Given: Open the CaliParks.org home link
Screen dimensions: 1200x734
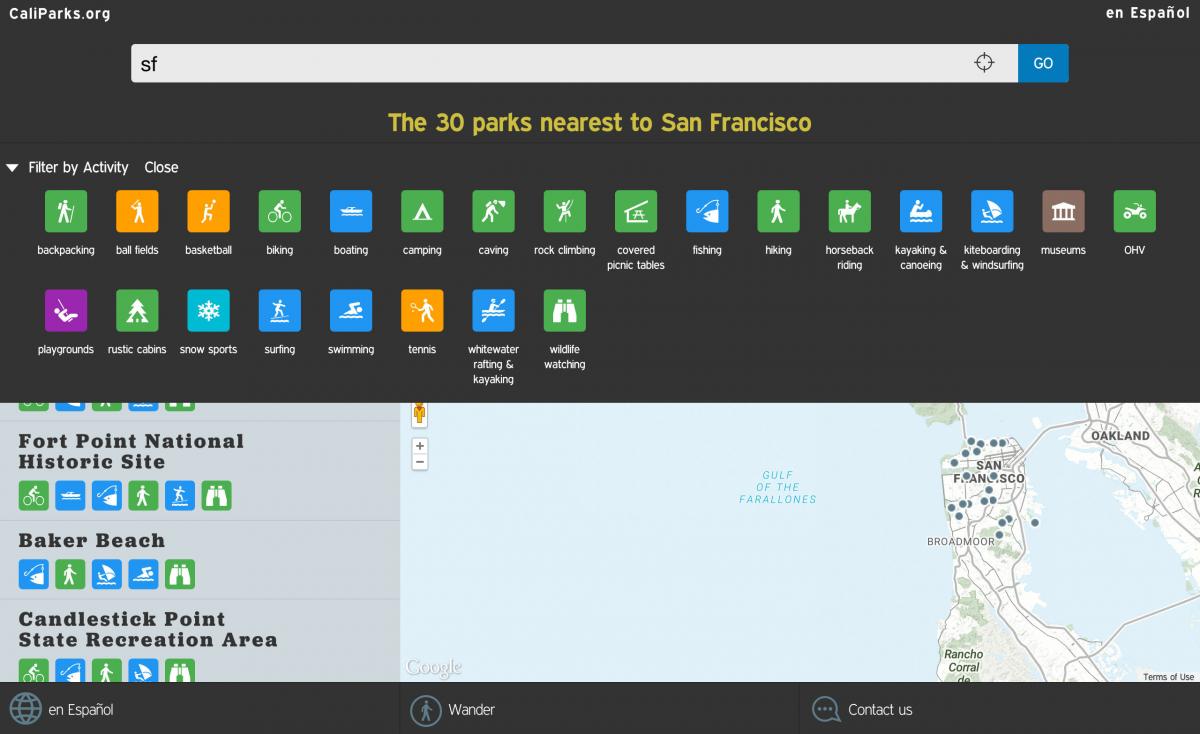Looking at the screenshot, I should [x=59, y=13].
